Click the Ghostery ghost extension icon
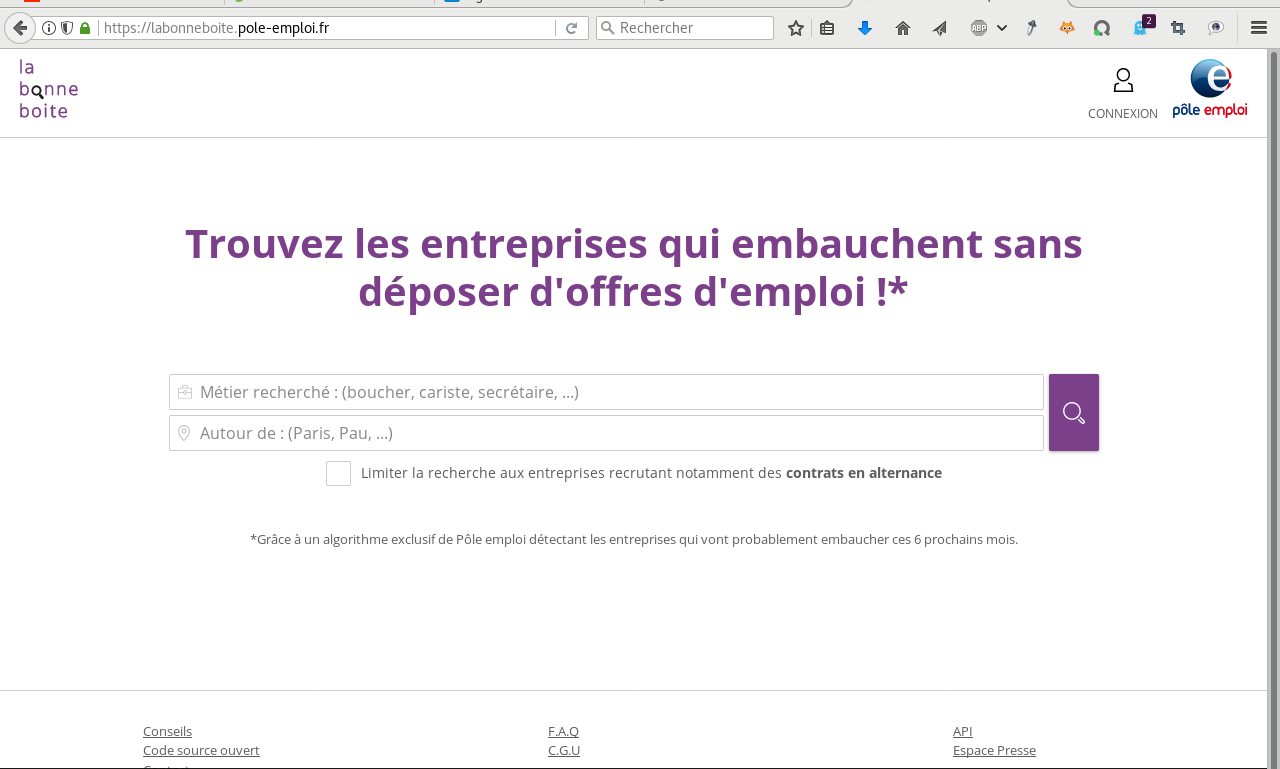Screen dimensions: 1280x769 coord(1139,28)
